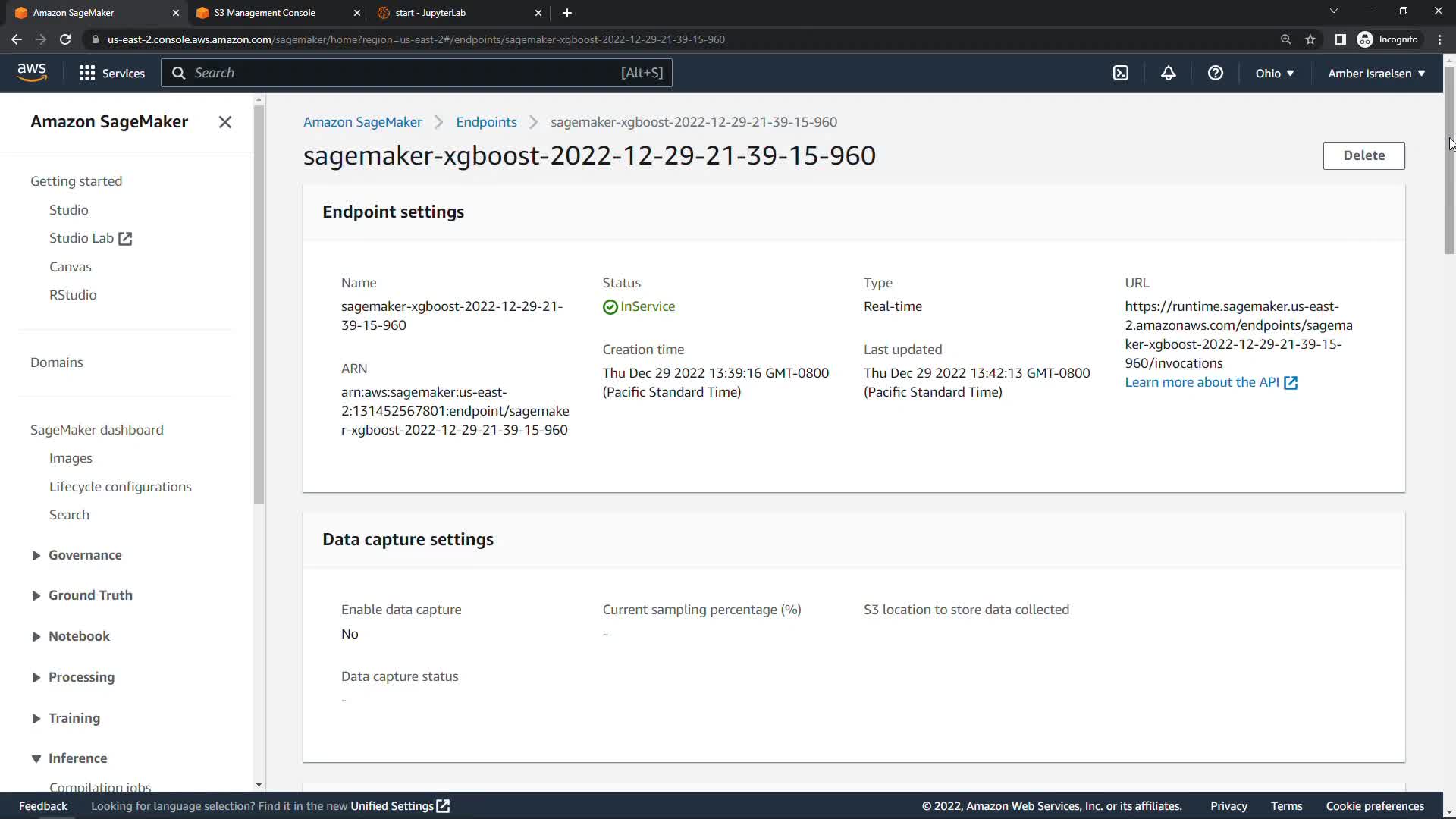Click the AWS logo home icon
This screenshot has height=819, width=1456.
coord(32,72)
